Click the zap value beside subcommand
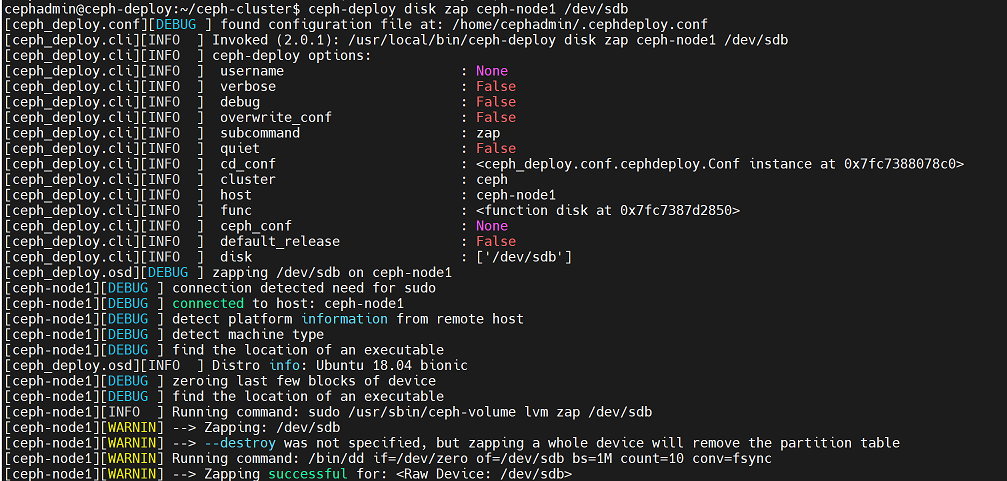The height and width of the screenshot is (481, 1007). tap(488, 132)
